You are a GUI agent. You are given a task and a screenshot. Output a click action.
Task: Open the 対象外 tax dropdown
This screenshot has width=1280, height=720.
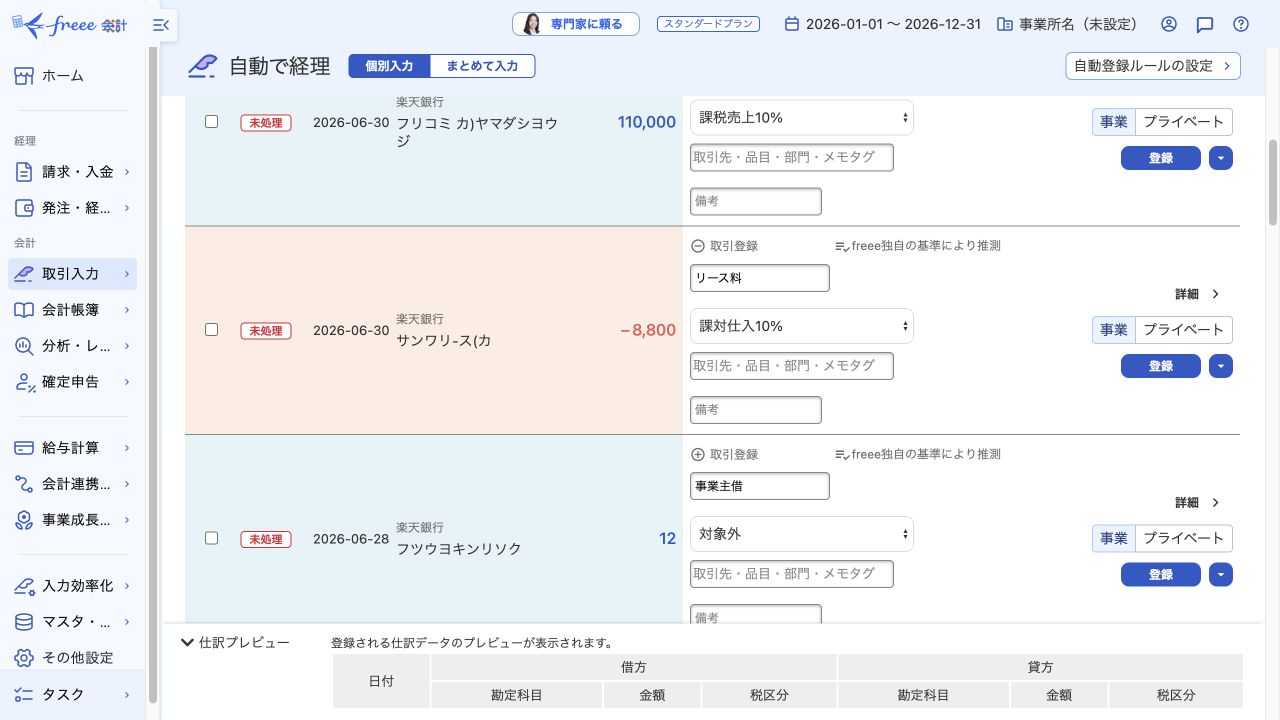tap(802, 534)
